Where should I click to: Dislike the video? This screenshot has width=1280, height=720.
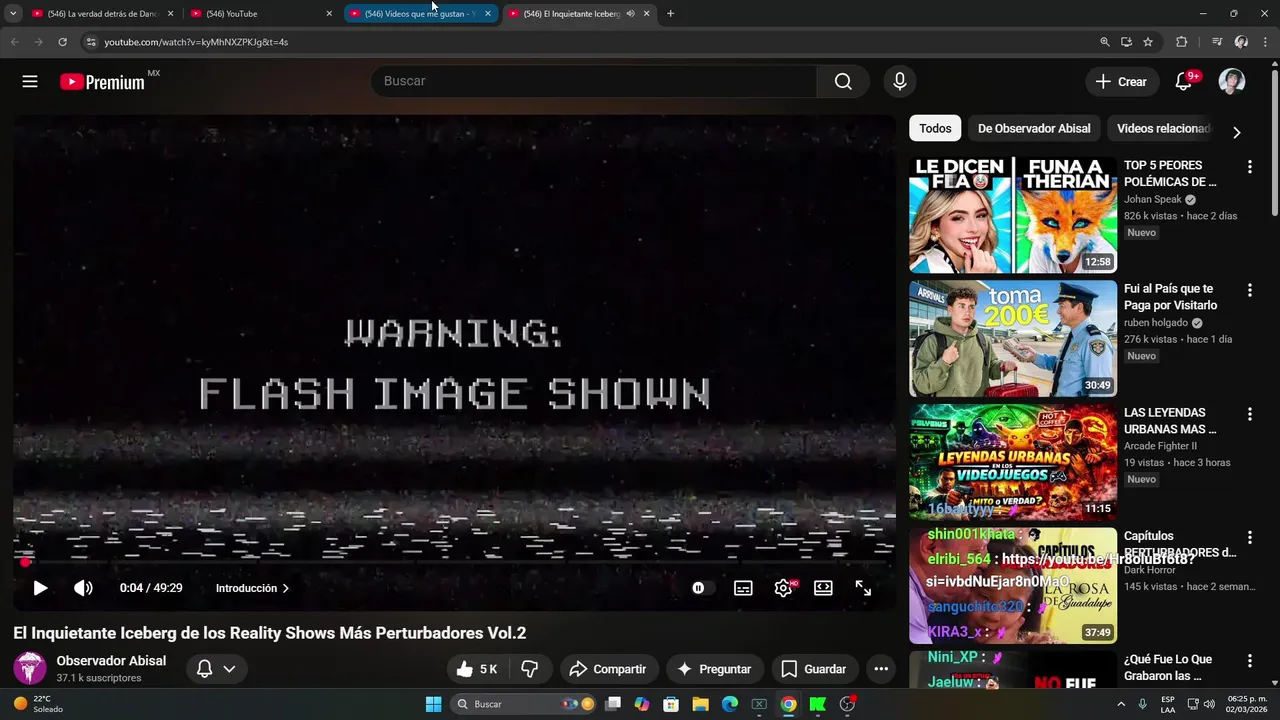(x=530, y=669)
